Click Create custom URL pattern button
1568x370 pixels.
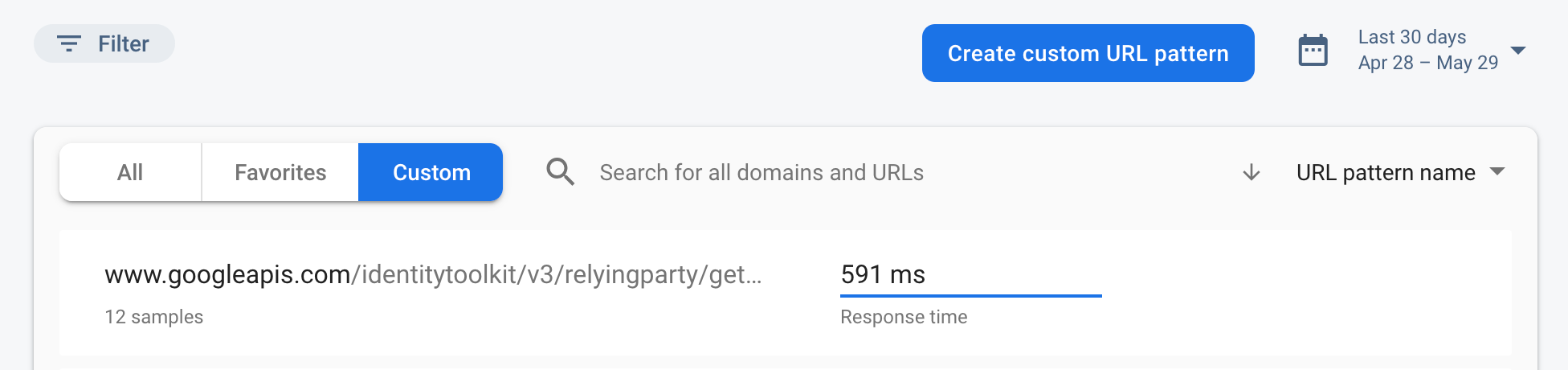pyautogui.click(x=1088, y=53)
